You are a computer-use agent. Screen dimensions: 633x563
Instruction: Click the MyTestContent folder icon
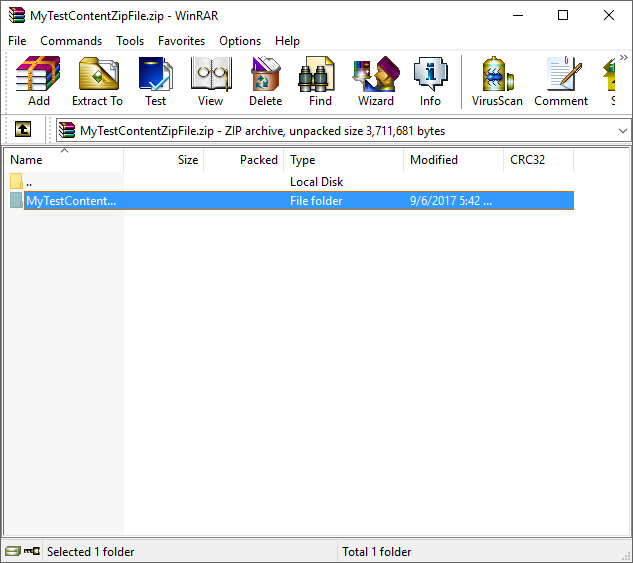tap(16, 200)
